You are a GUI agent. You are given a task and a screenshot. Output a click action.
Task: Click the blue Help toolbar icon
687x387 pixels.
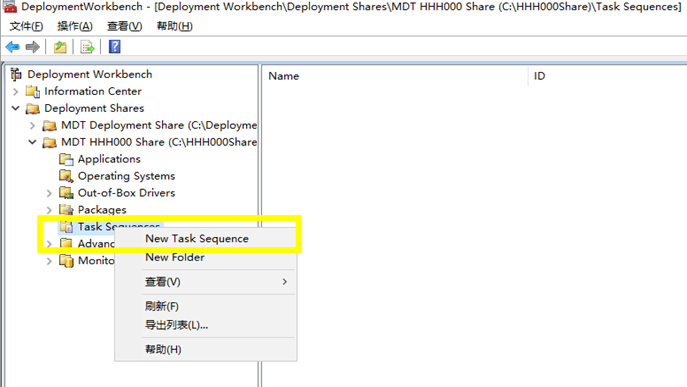click(x=114, y=46)
